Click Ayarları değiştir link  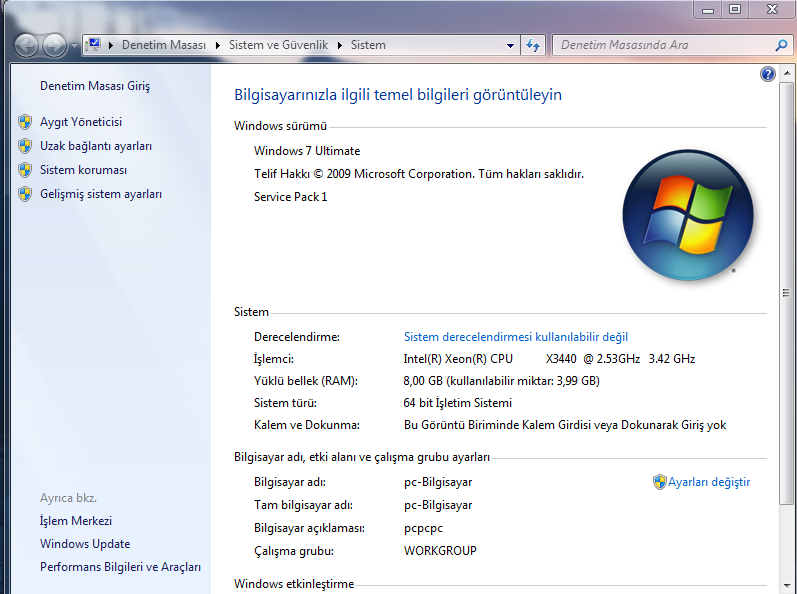[x=709, y=482]
